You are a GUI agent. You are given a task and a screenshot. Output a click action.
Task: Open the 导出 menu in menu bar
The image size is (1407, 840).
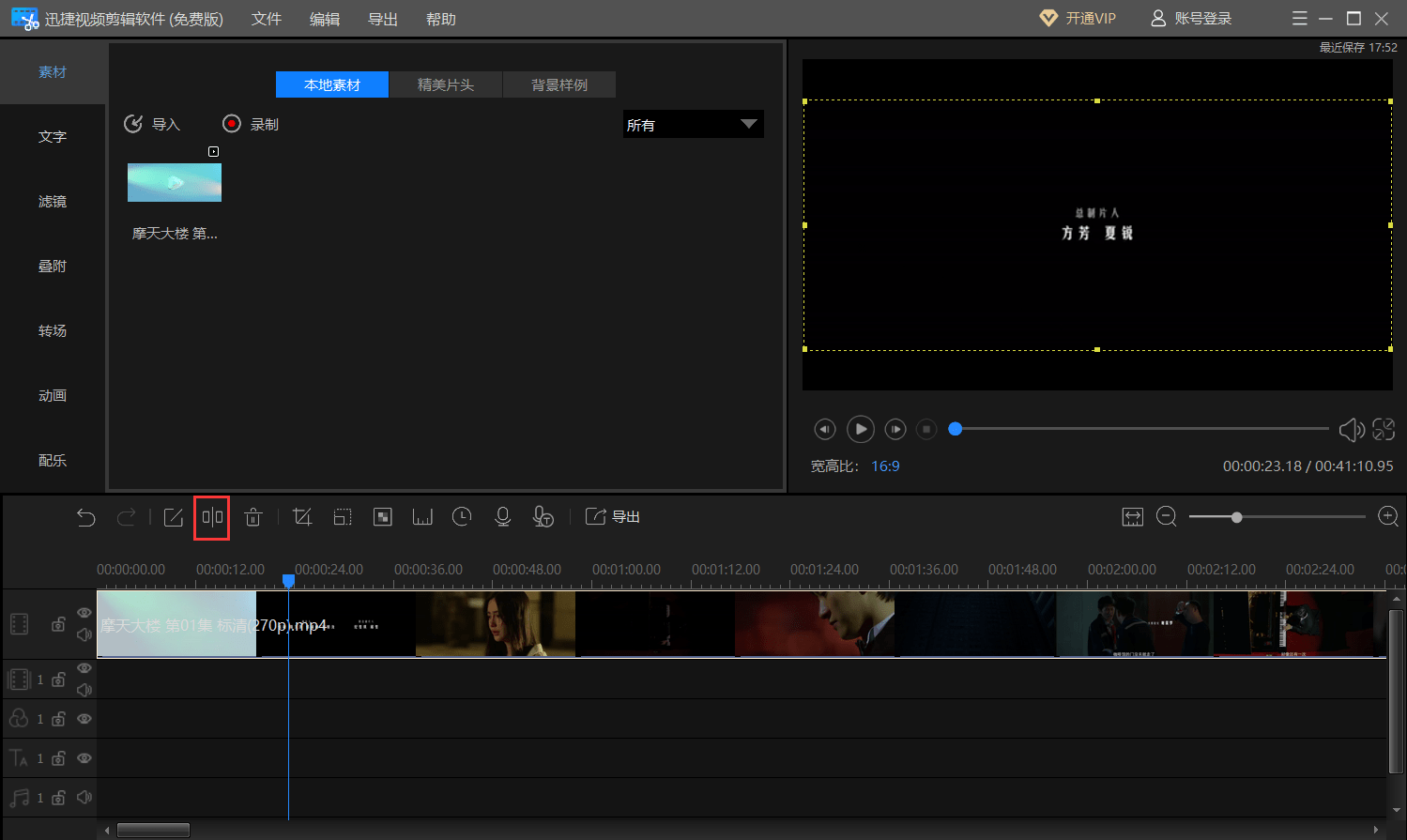(x=383, y=19)
